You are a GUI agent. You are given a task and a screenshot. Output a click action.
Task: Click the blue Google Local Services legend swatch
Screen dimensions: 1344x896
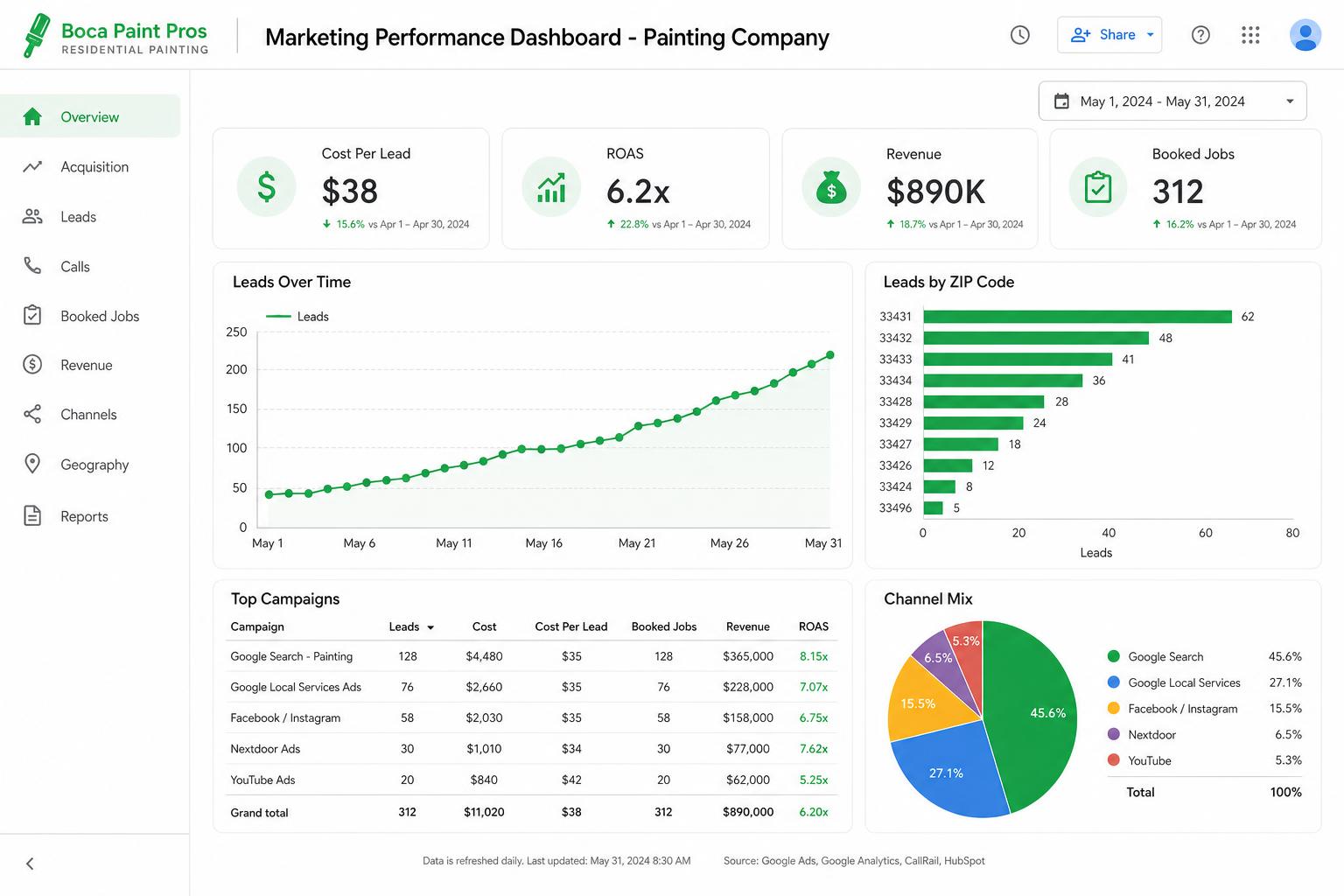[x=1114, y=682]
